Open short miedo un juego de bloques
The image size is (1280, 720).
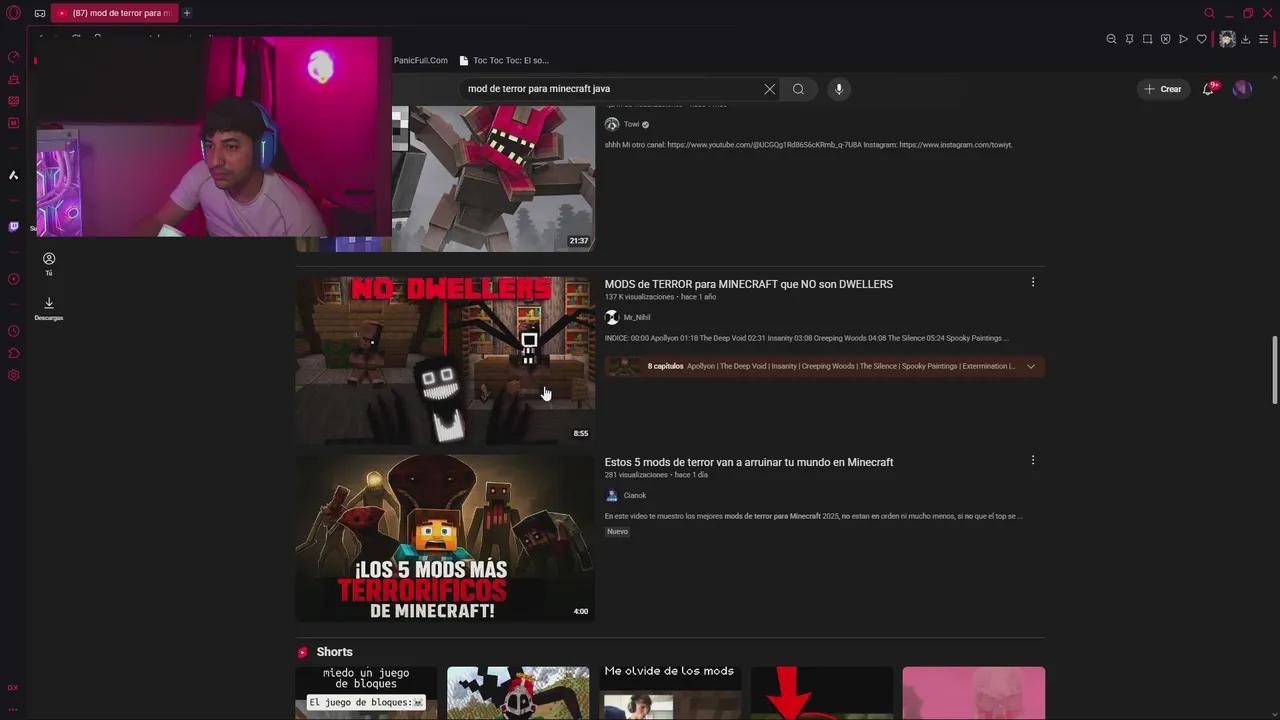(x=366, y=693)
